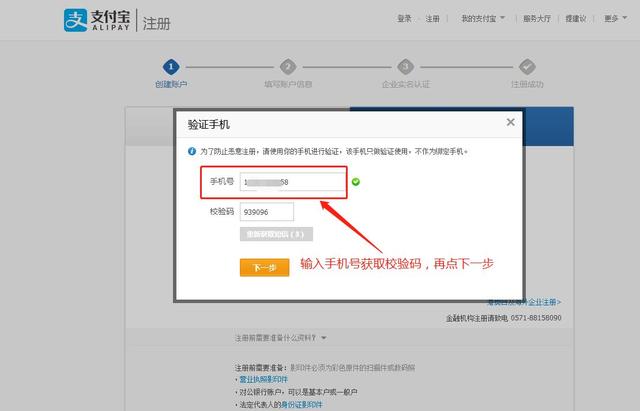
Task: Select the 注册成功 checkmark step marker
Action: (x=527, y=67)
